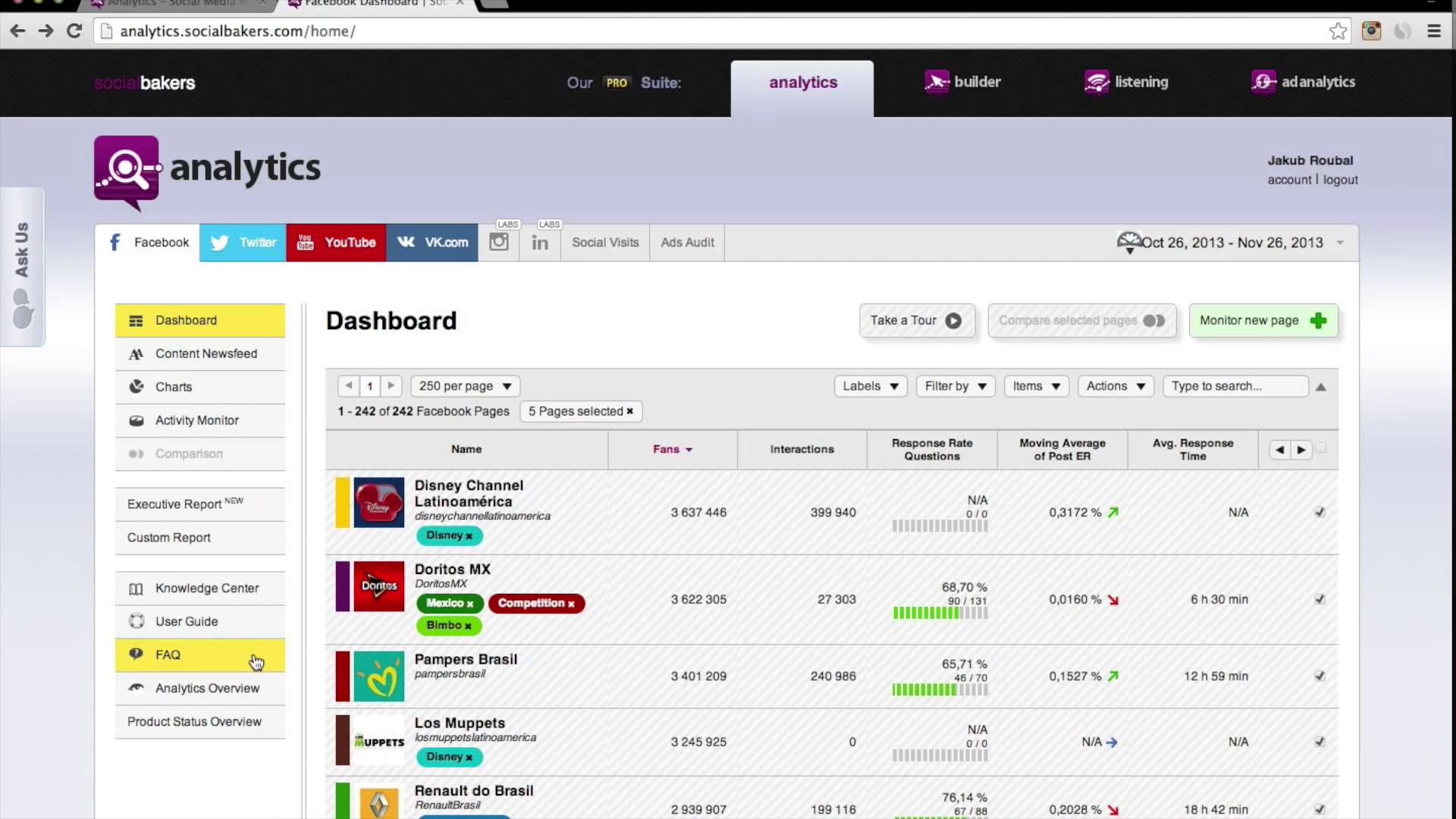Open the Social Visits tab
The width and height of the screenshot is (1456, 819).
pos(605,243)
